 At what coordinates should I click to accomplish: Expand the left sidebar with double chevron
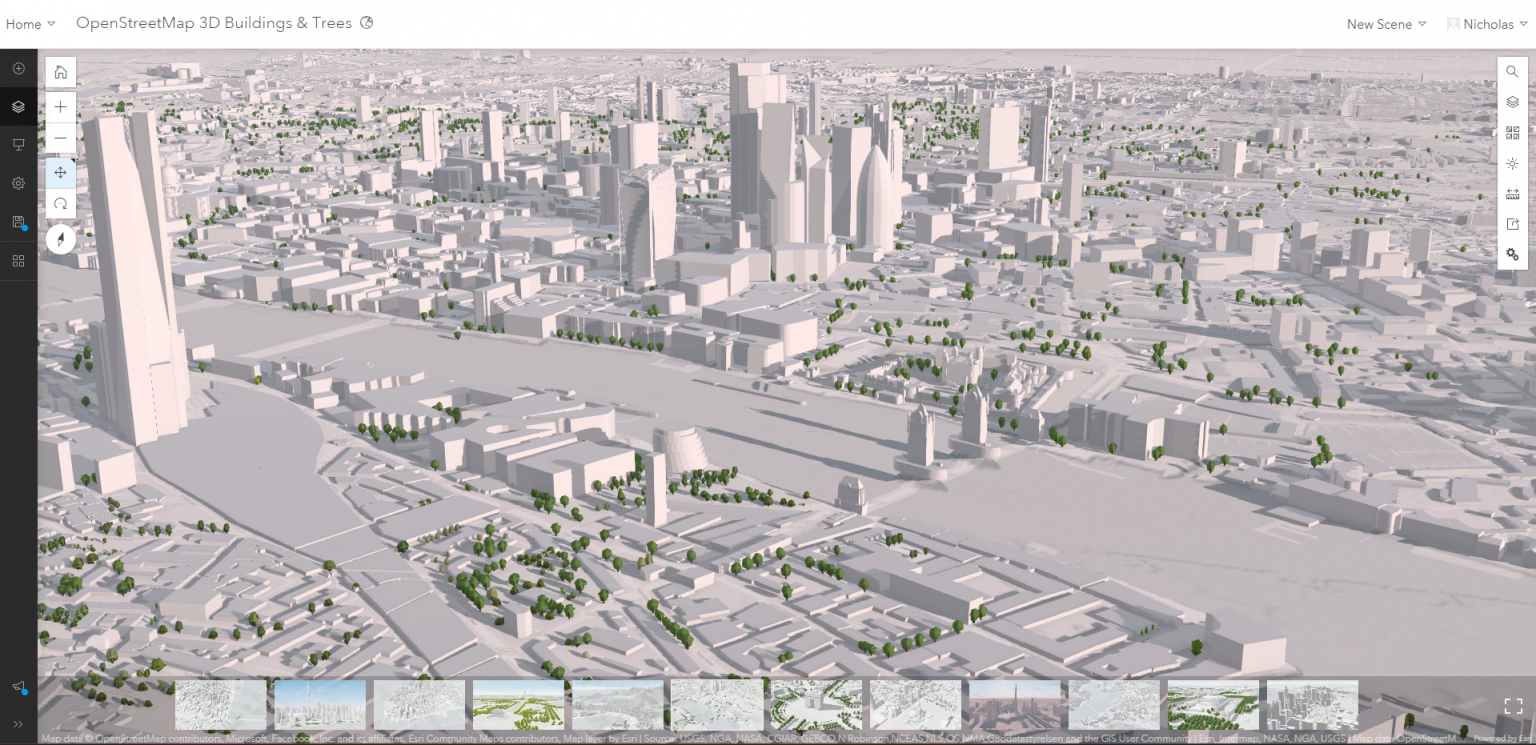point(18,724)
